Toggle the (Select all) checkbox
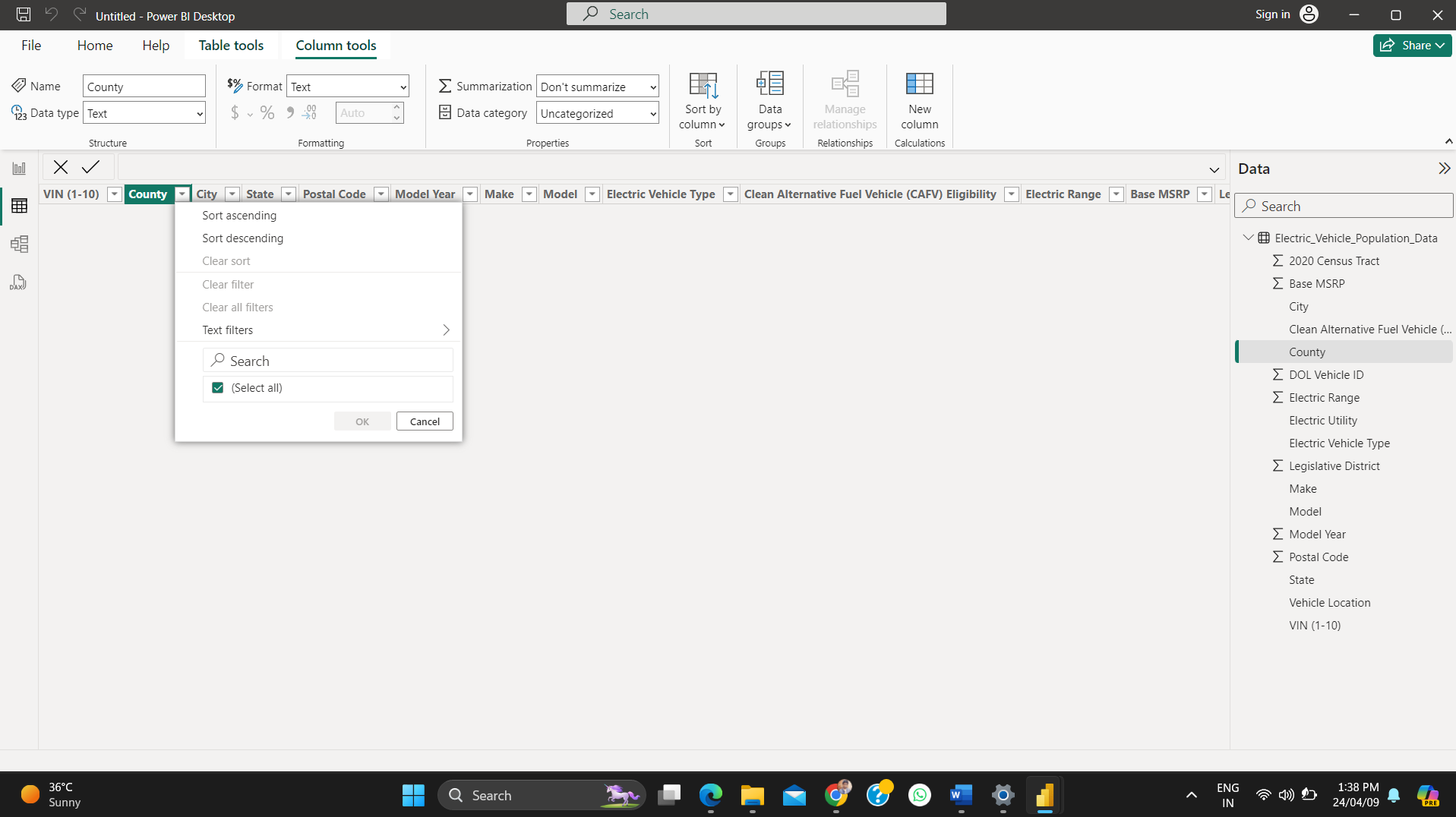The height and width of the screenshot is (817, 1456). point(218,388)
